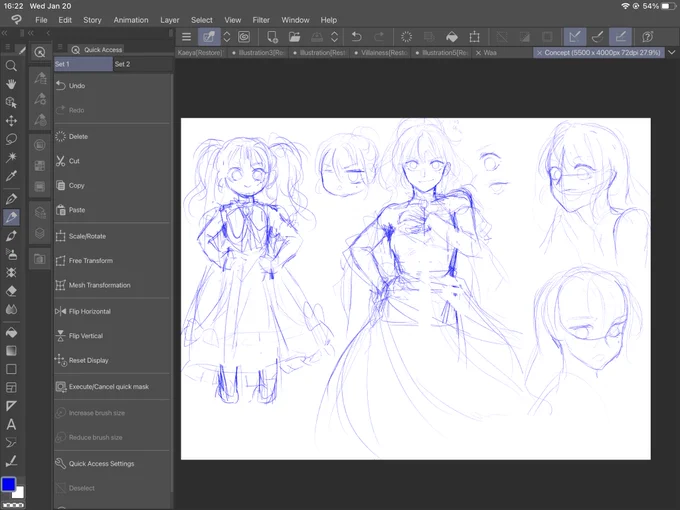This screenshot has width=680, height=510.
Task: Open the Animation menu
Action: 131,20
